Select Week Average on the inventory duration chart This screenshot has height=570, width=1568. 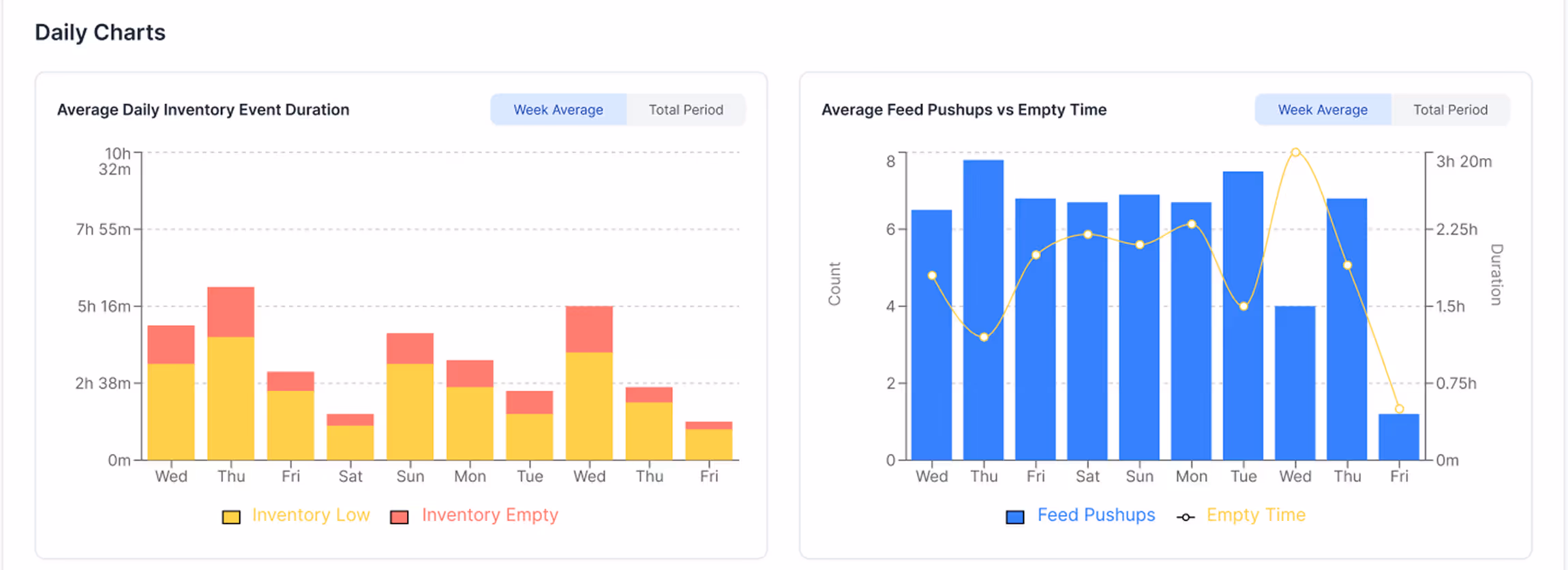[x=558, y=109]
